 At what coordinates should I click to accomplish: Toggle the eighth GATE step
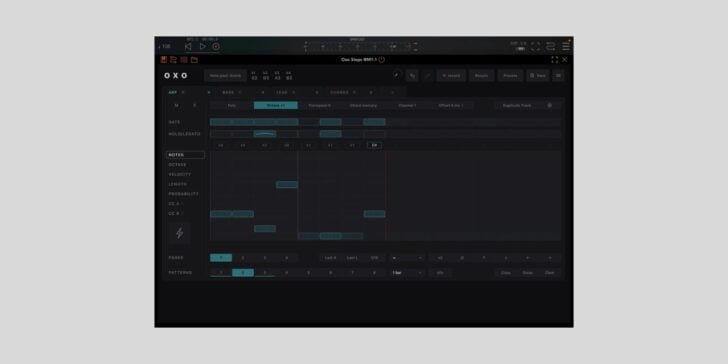tap(374, 122)
